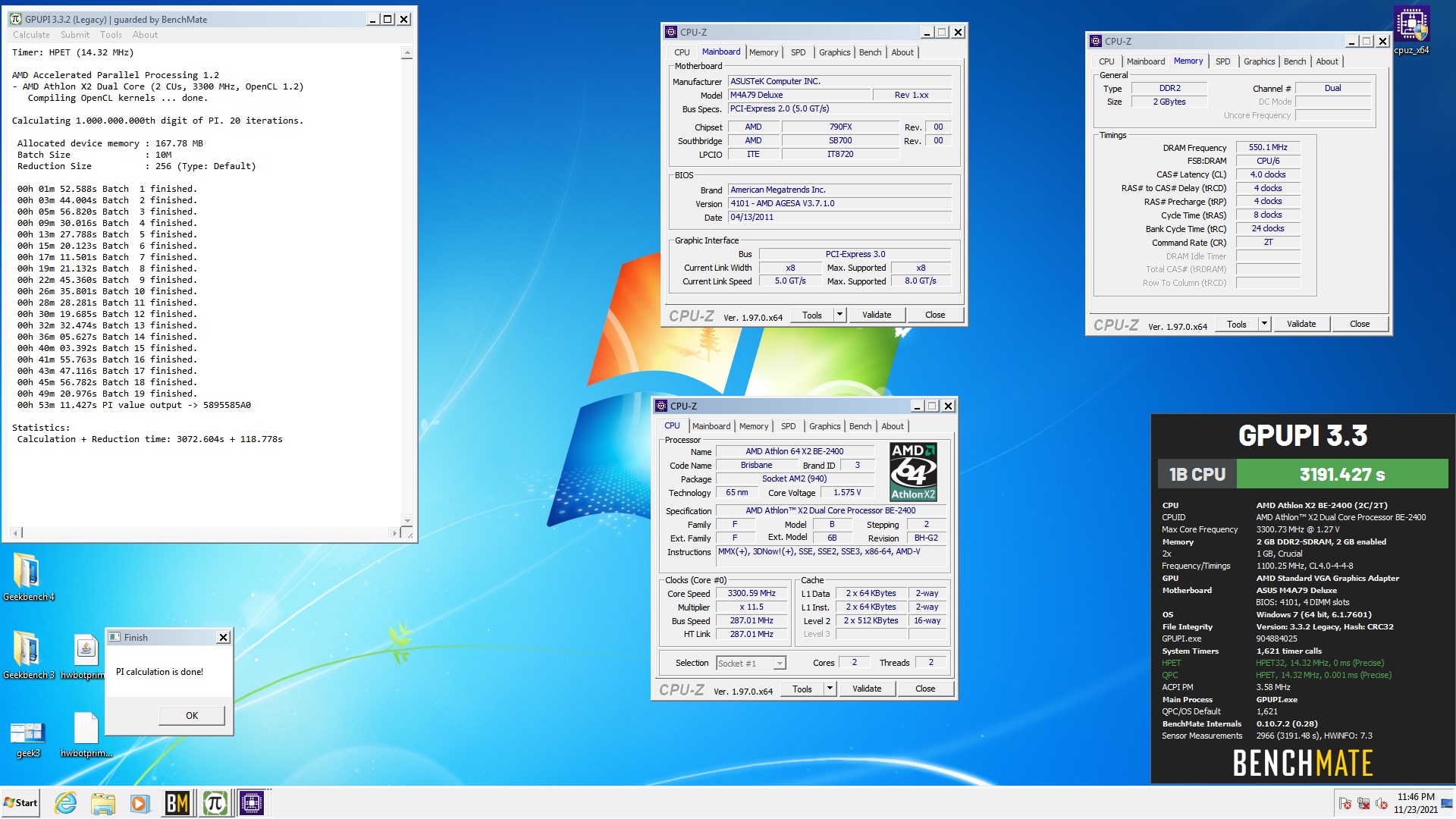1456x819 pixels.
Task: Open the Geekbench 4 desktop folder
Action: (x=28, y=576)
